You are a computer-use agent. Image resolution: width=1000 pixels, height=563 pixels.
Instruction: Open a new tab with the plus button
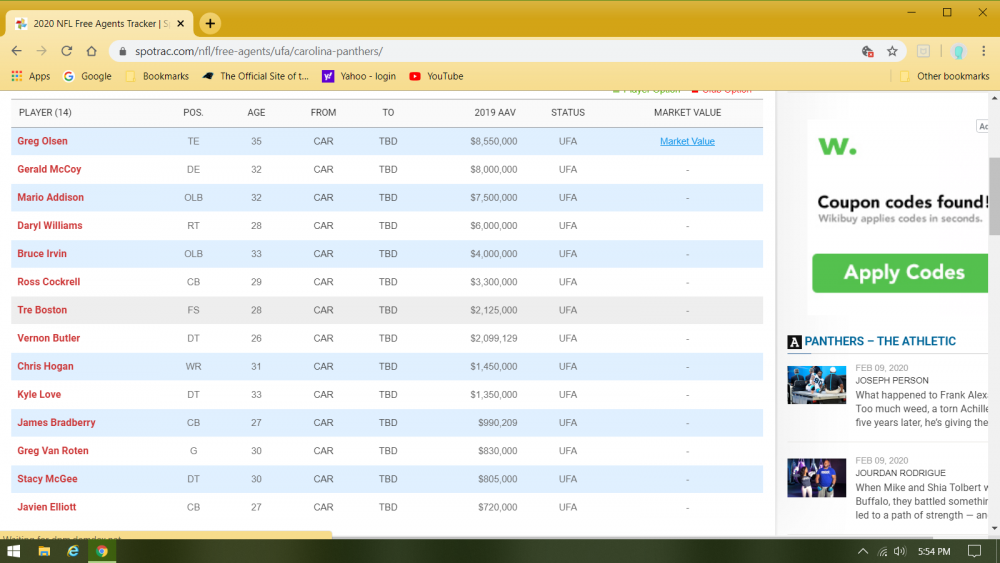(x=210, y=24)
